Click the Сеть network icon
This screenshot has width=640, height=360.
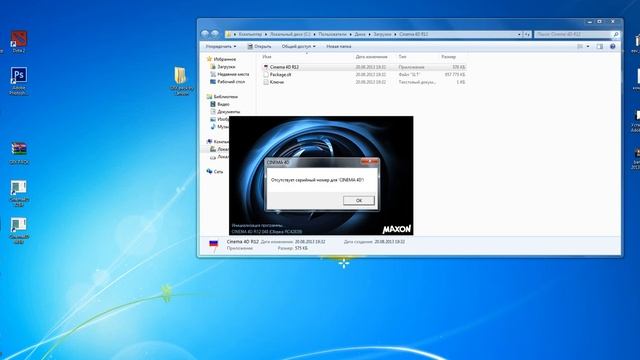point(209,171)
